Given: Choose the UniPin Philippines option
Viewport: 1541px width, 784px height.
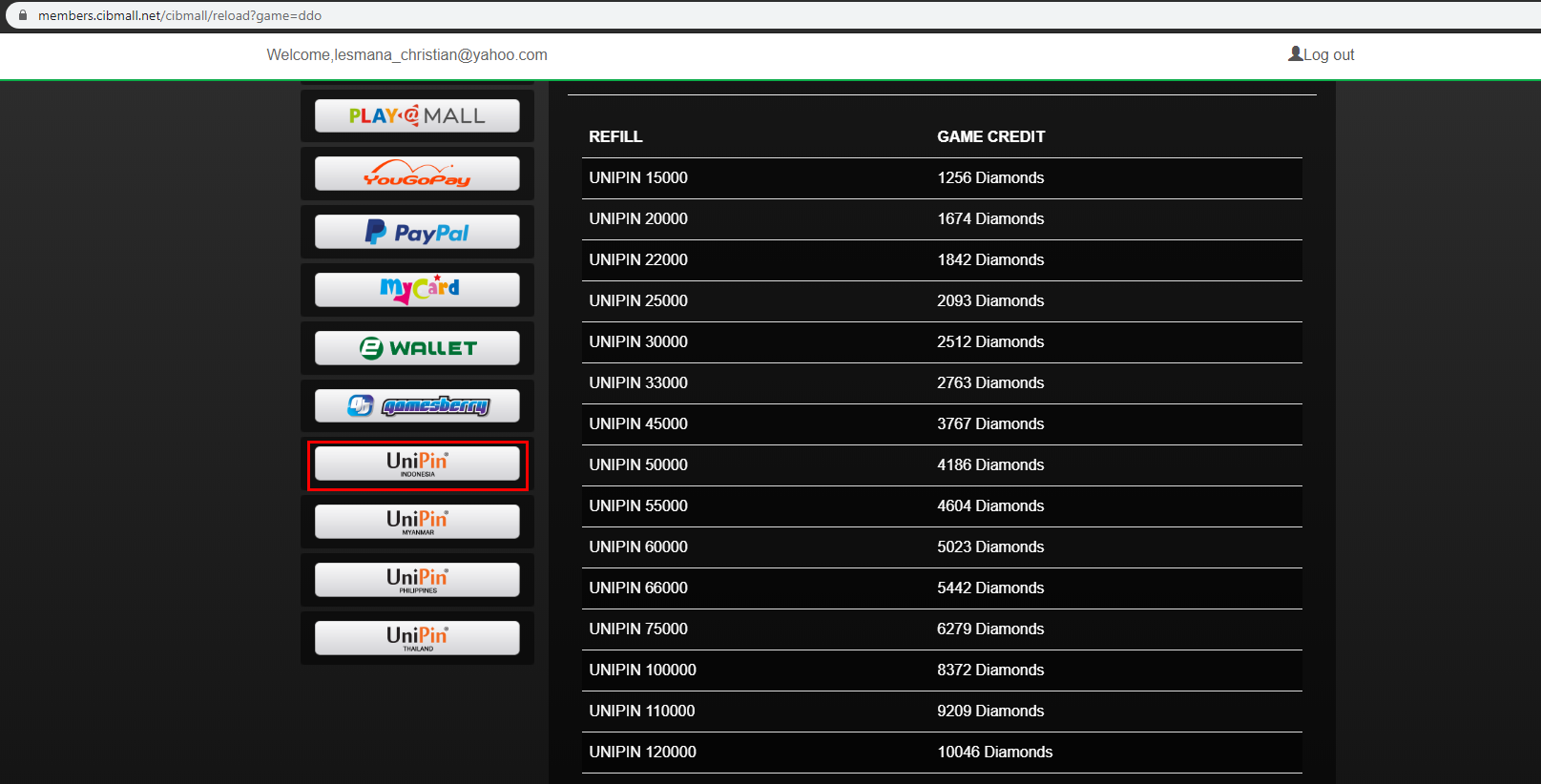Looking at the screenshot, I should coord(417,581).
